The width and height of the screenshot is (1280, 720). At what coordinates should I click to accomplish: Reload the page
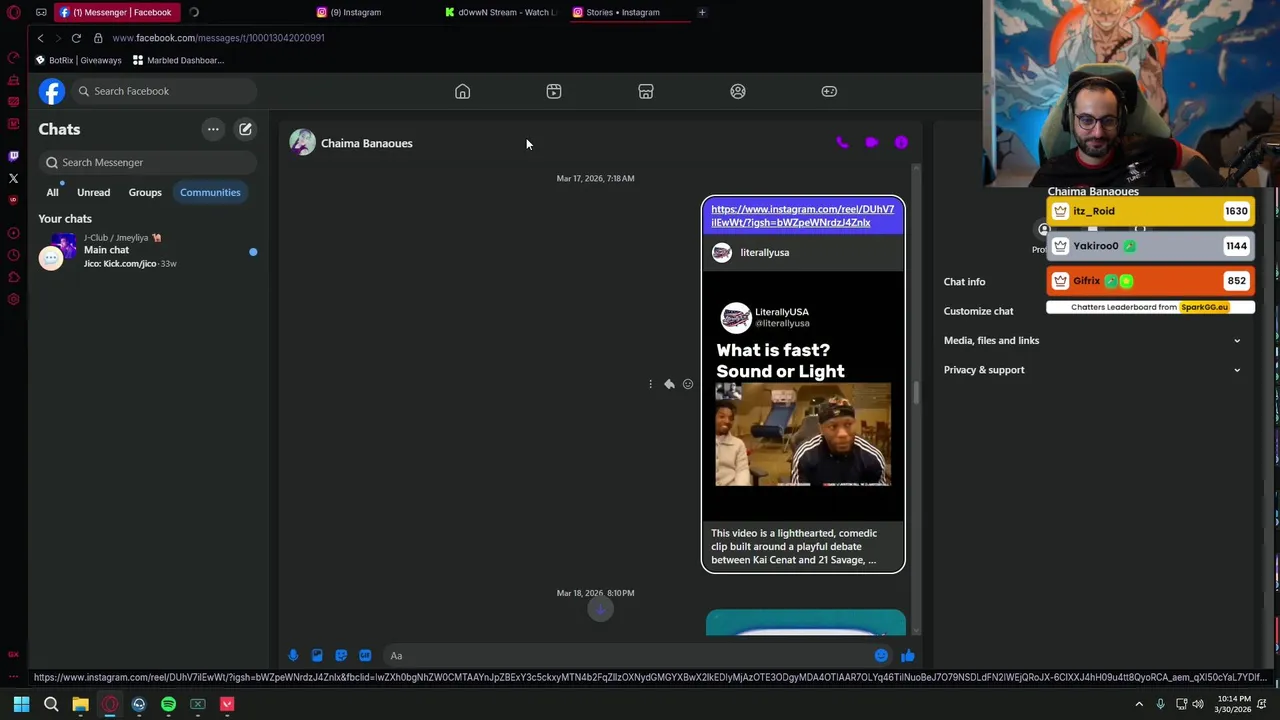pyautogui.click(x=76, y=38)
